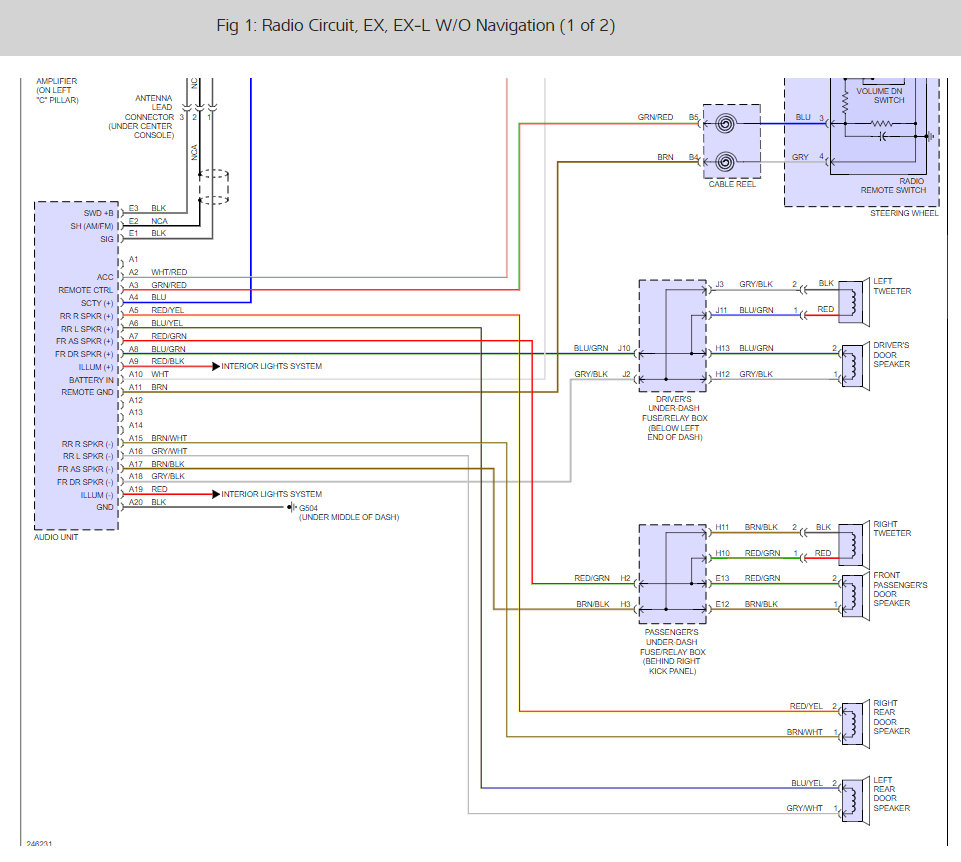Click the Passenger's Under-Dash Fuse/Relay Box
Image resolution: width=961 pixels, height=862 pixels.
[673, 574]
